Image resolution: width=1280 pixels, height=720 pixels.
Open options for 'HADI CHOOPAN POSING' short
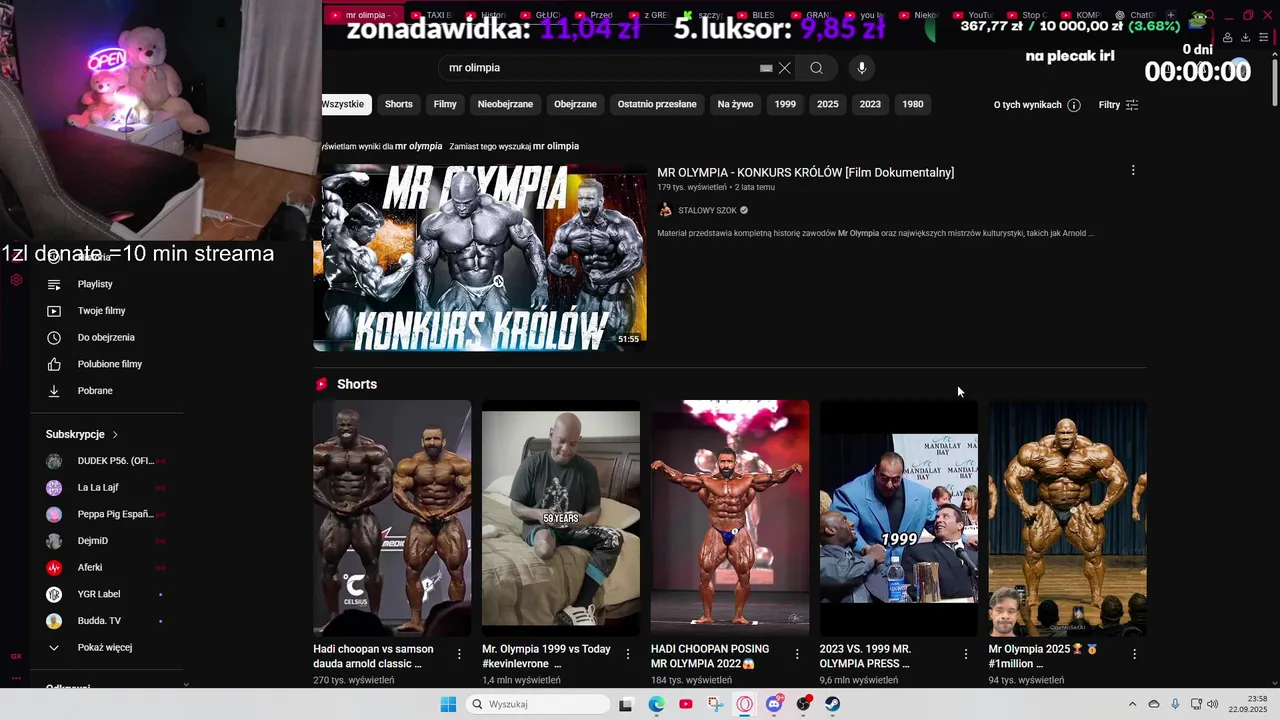(797, 654)
